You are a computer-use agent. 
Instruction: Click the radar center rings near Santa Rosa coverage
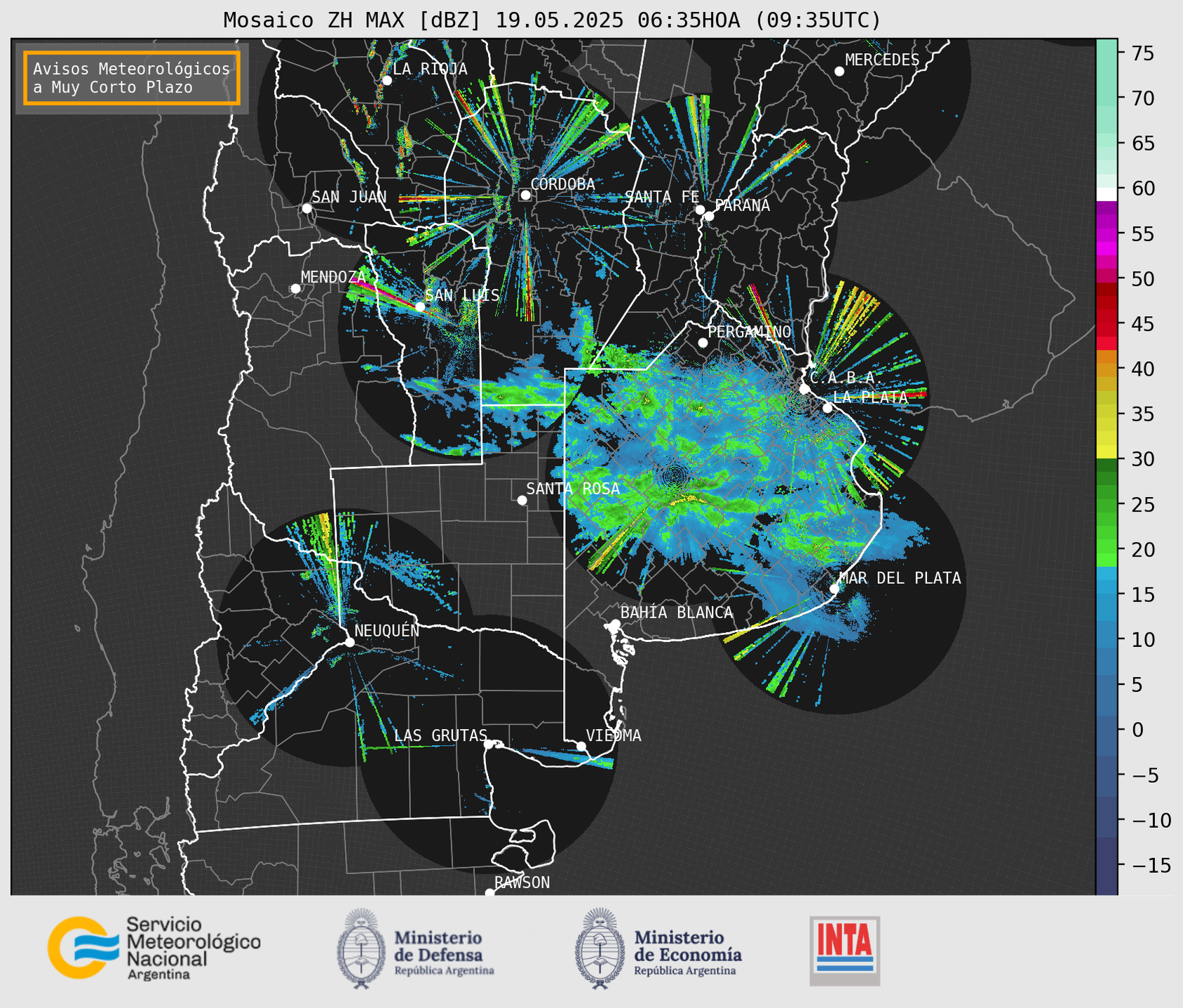pyautogui.click(x=675, y=477)
